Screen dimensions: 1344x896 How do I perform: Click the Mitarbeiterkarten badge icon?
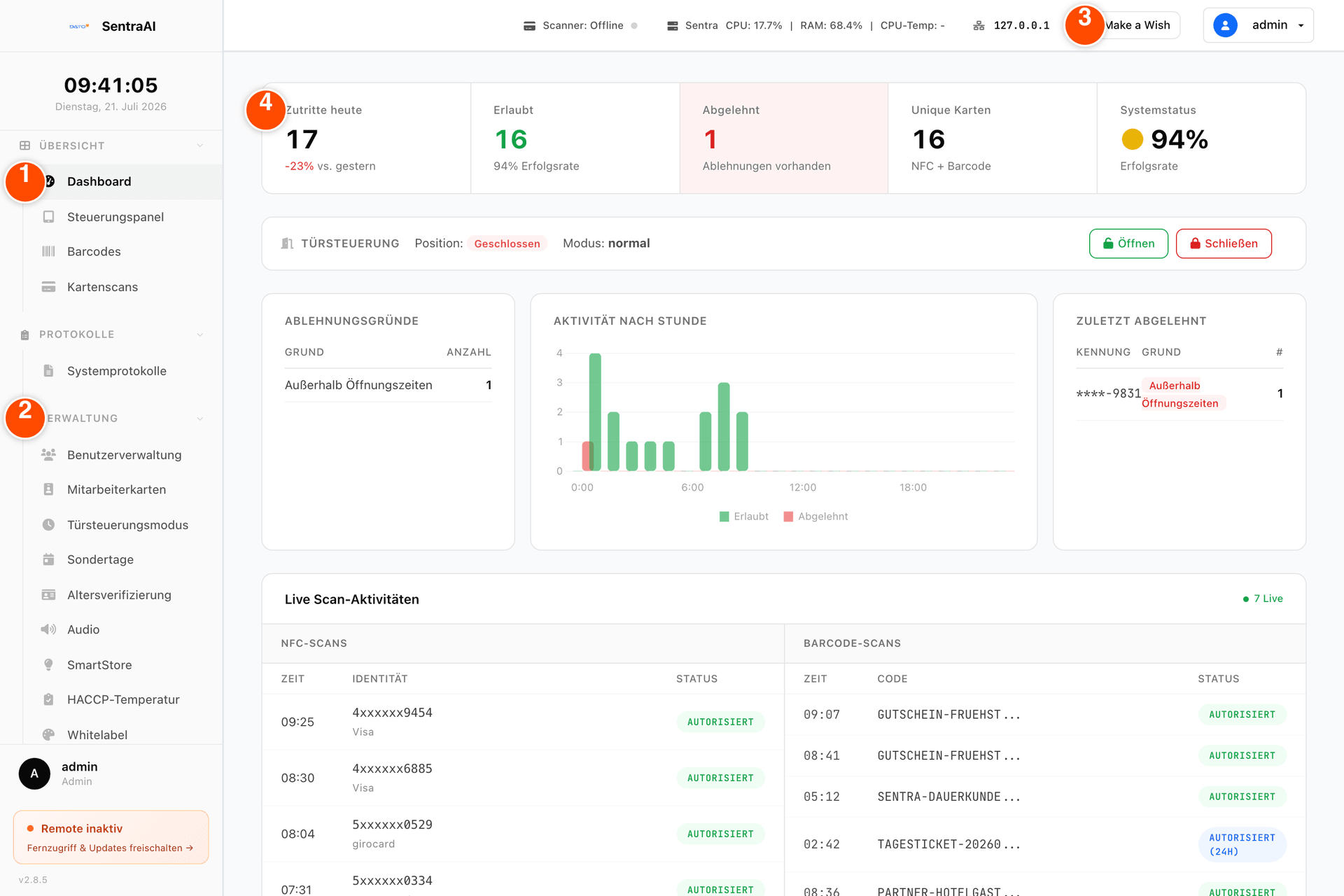pyautogui.click(x=48, y=489)
